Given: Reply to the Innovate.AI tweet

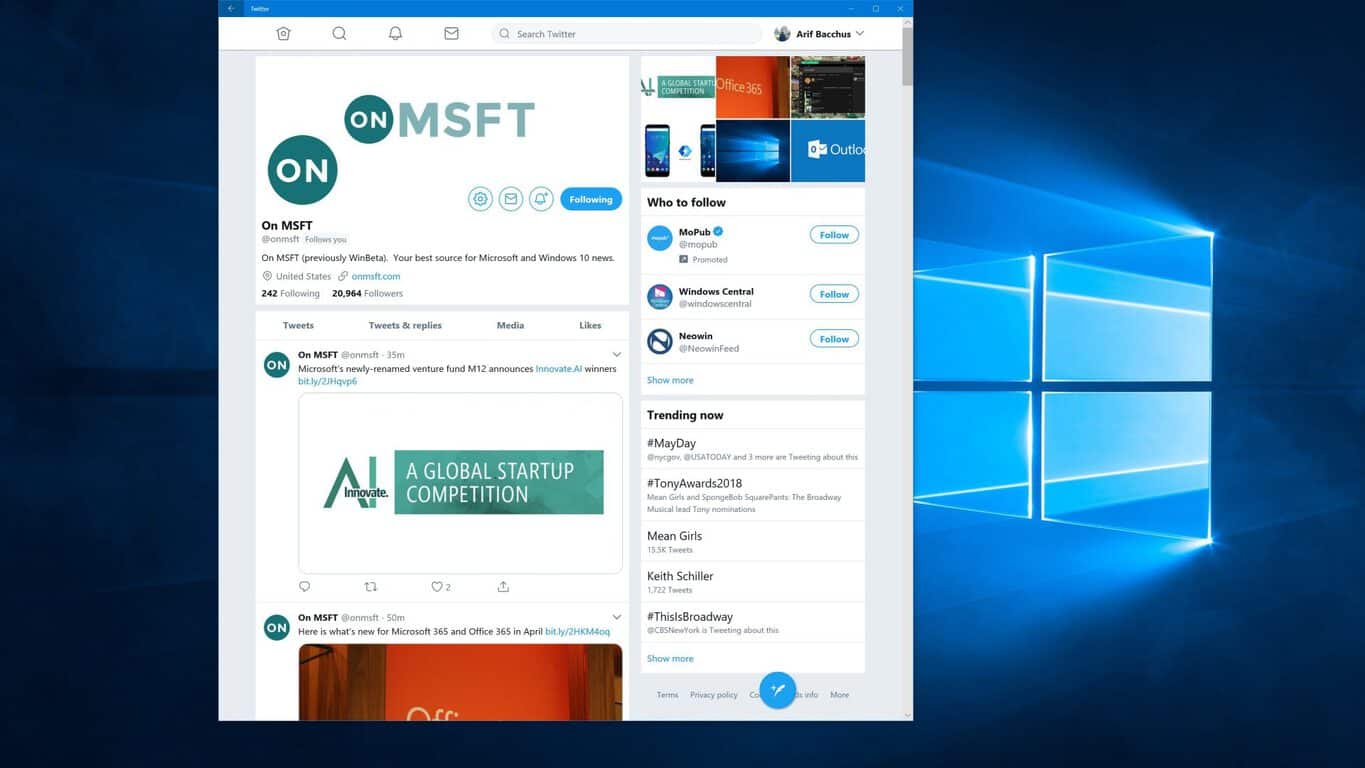Looking at the screenshot, I should pyautogui.click(x=305, y=587).
